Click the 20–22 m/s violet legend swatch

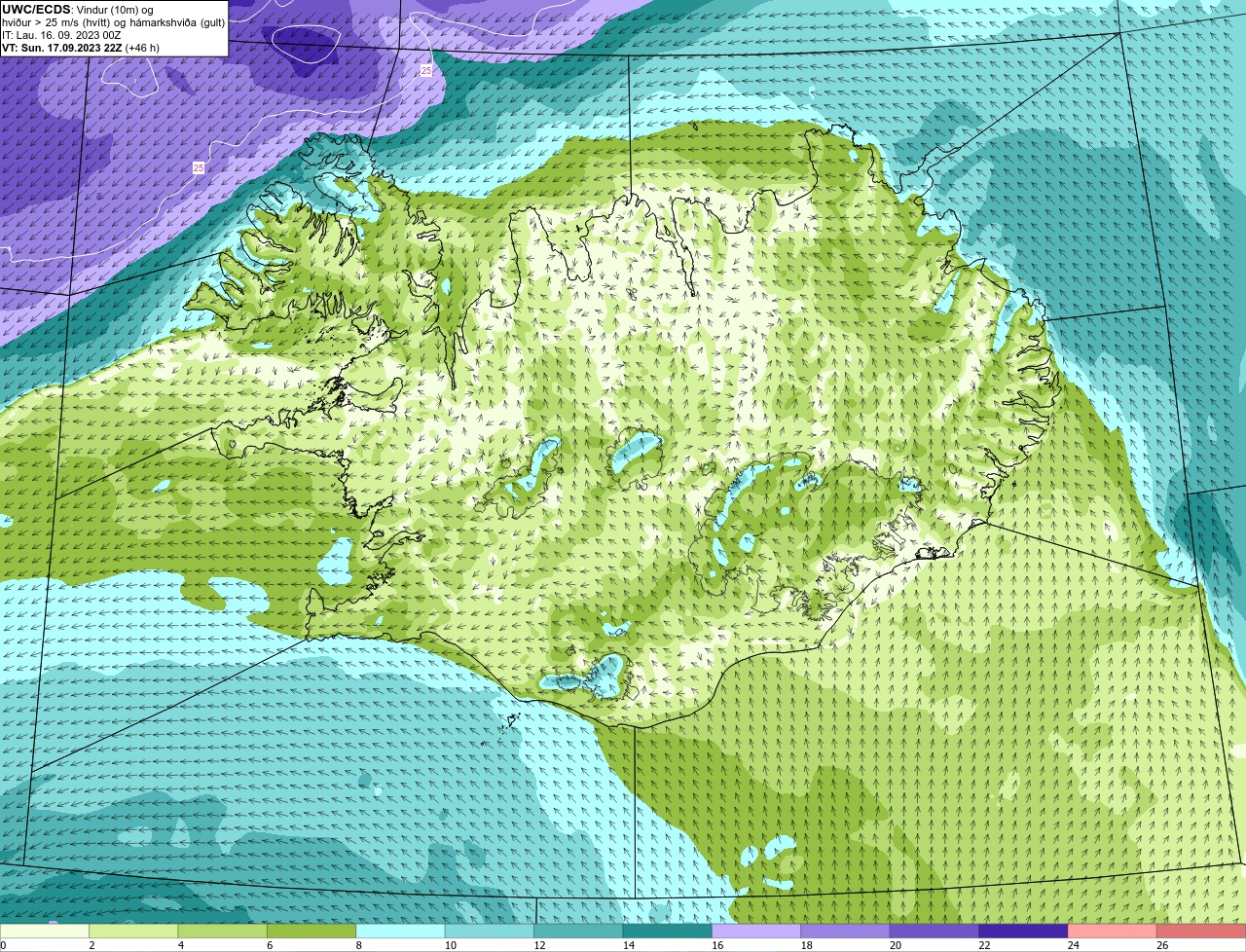[x=934, y=931]
